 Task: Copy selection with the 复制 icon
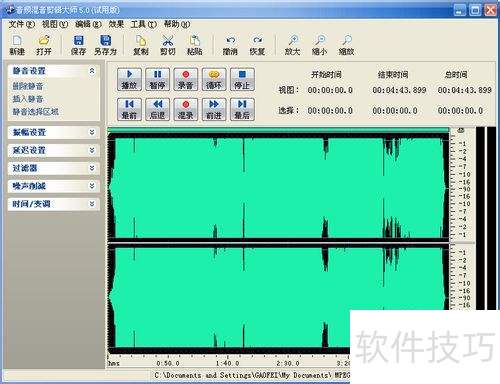(141, 45)
